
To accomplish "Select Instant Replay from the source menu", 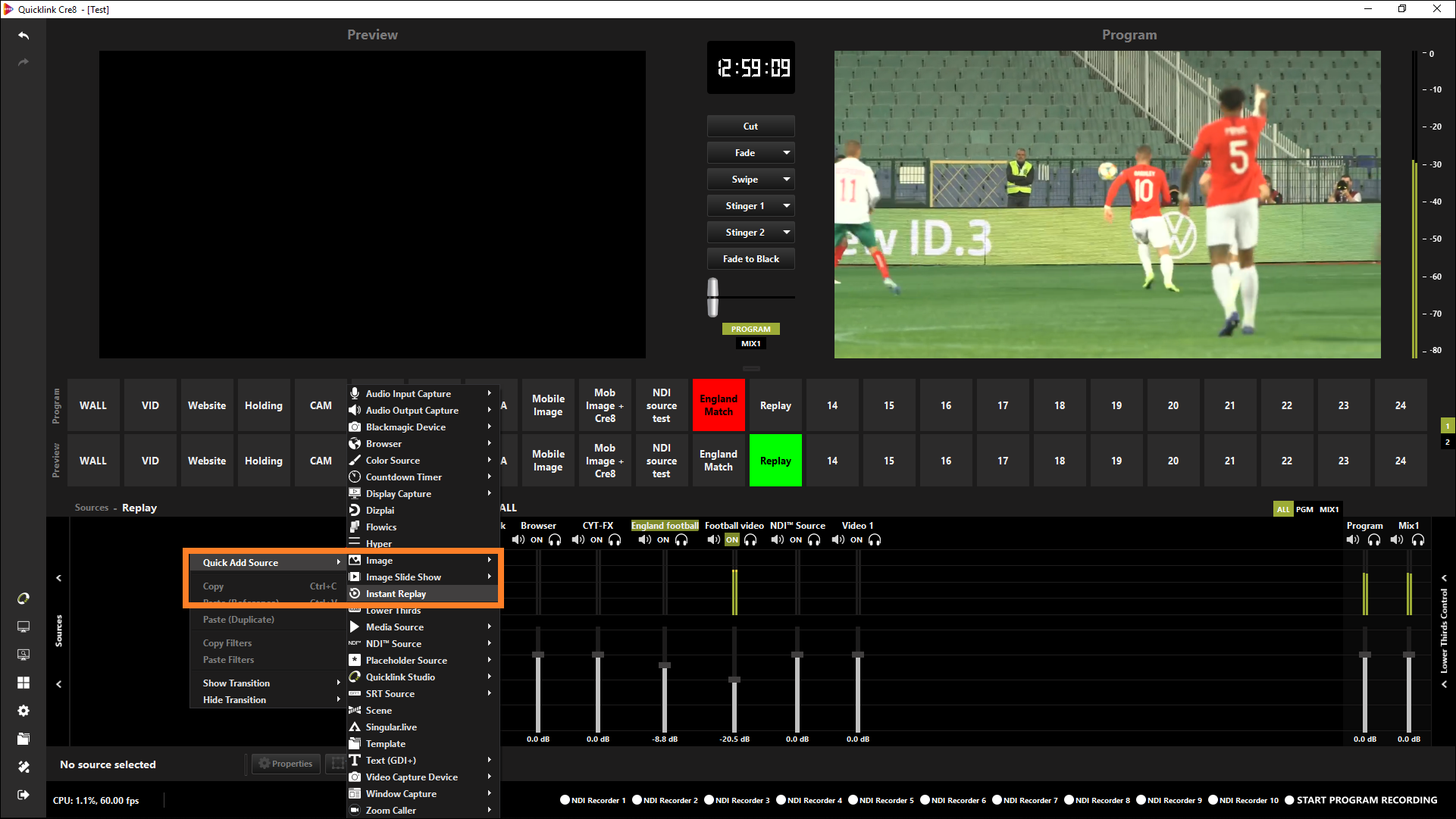I will coord(396,594).
